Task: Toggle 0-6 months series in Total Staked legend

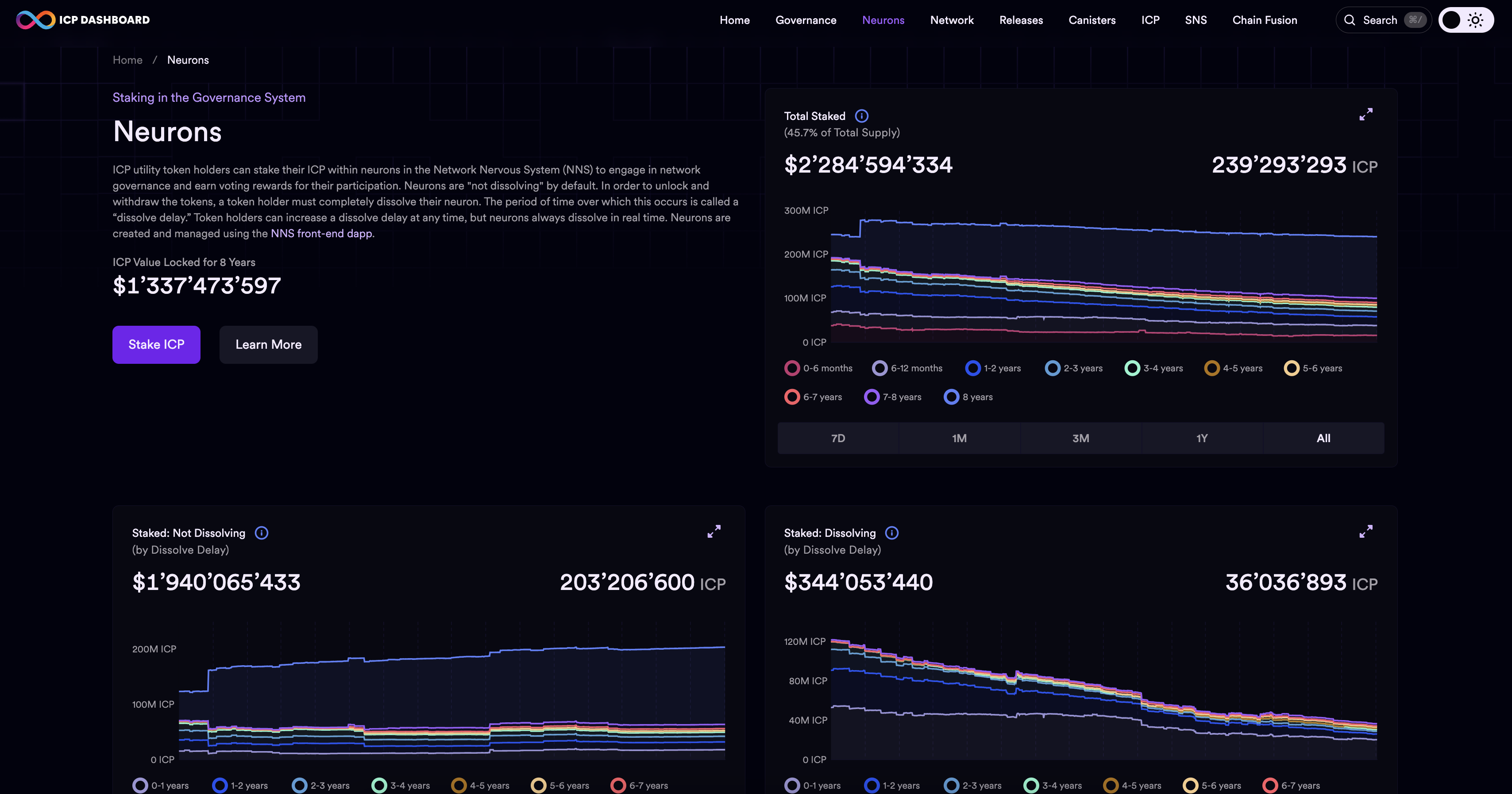Action: [818, 368]
